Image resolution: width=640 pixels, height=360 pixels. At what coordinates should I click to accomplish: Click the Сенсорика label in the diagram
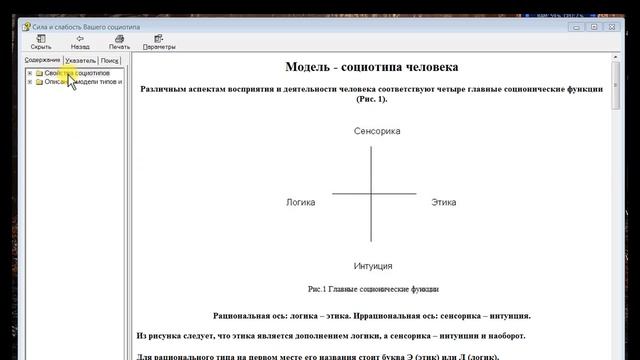coord(377,131)
